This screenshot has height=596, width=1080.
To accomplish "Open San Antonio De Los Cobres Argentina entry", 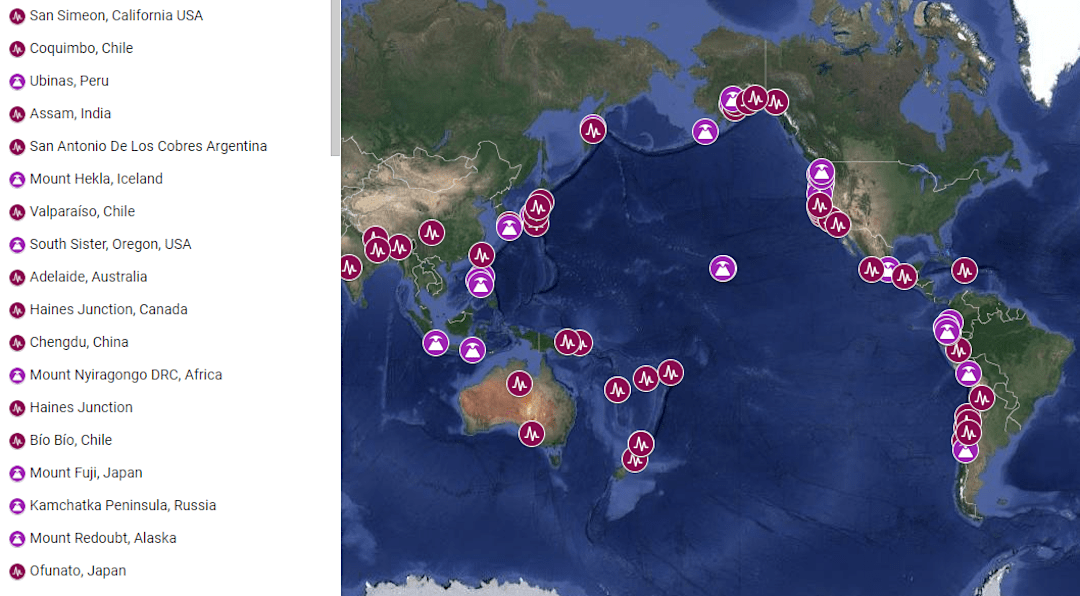I will click(148, 146).
